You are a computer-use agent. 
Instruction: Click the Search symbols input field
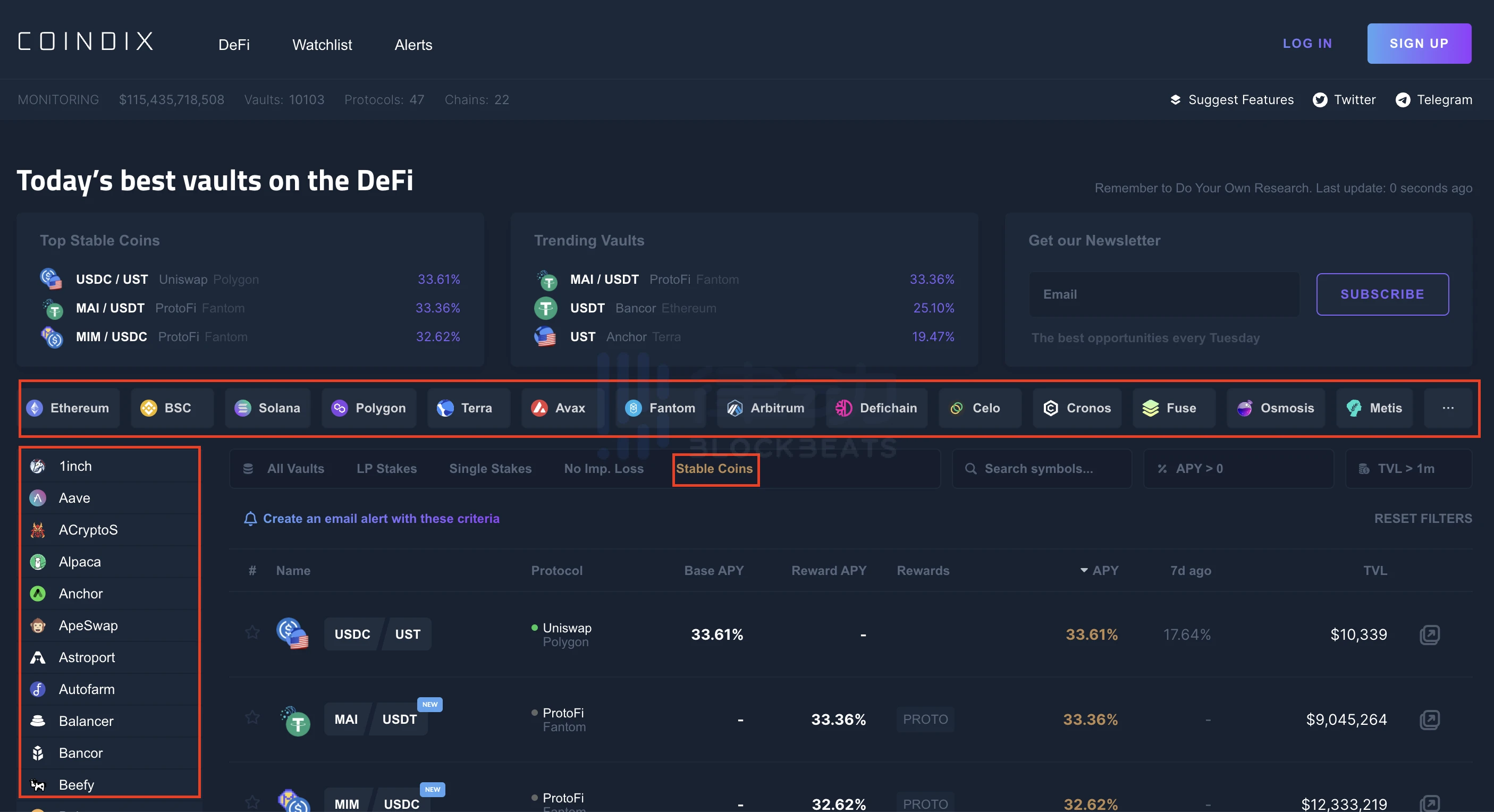(x=1045, y=468)
